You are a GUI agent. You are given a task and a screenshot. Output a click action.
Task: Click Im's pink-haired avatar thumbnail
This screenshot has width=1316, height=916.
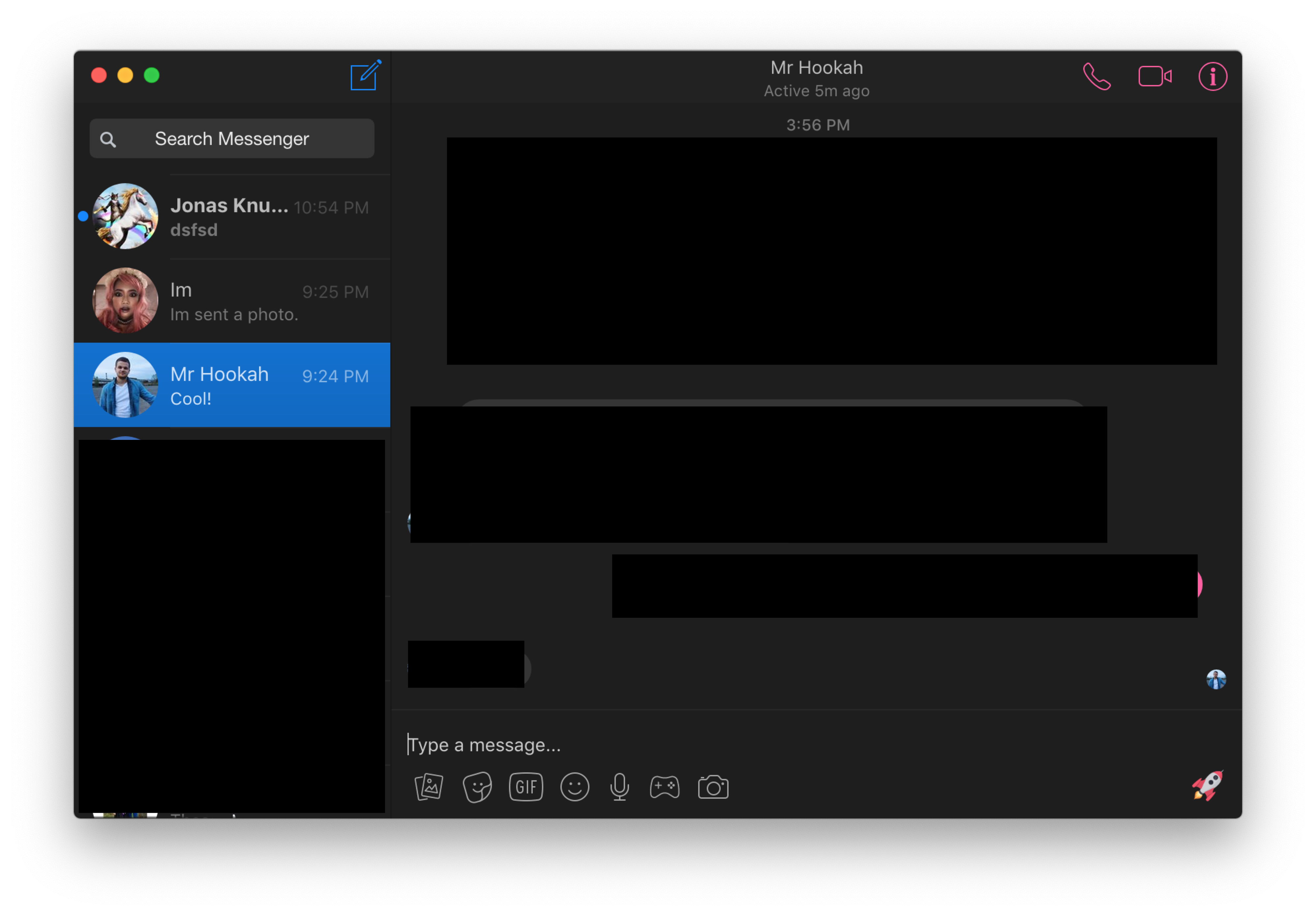tap(125, 301)
